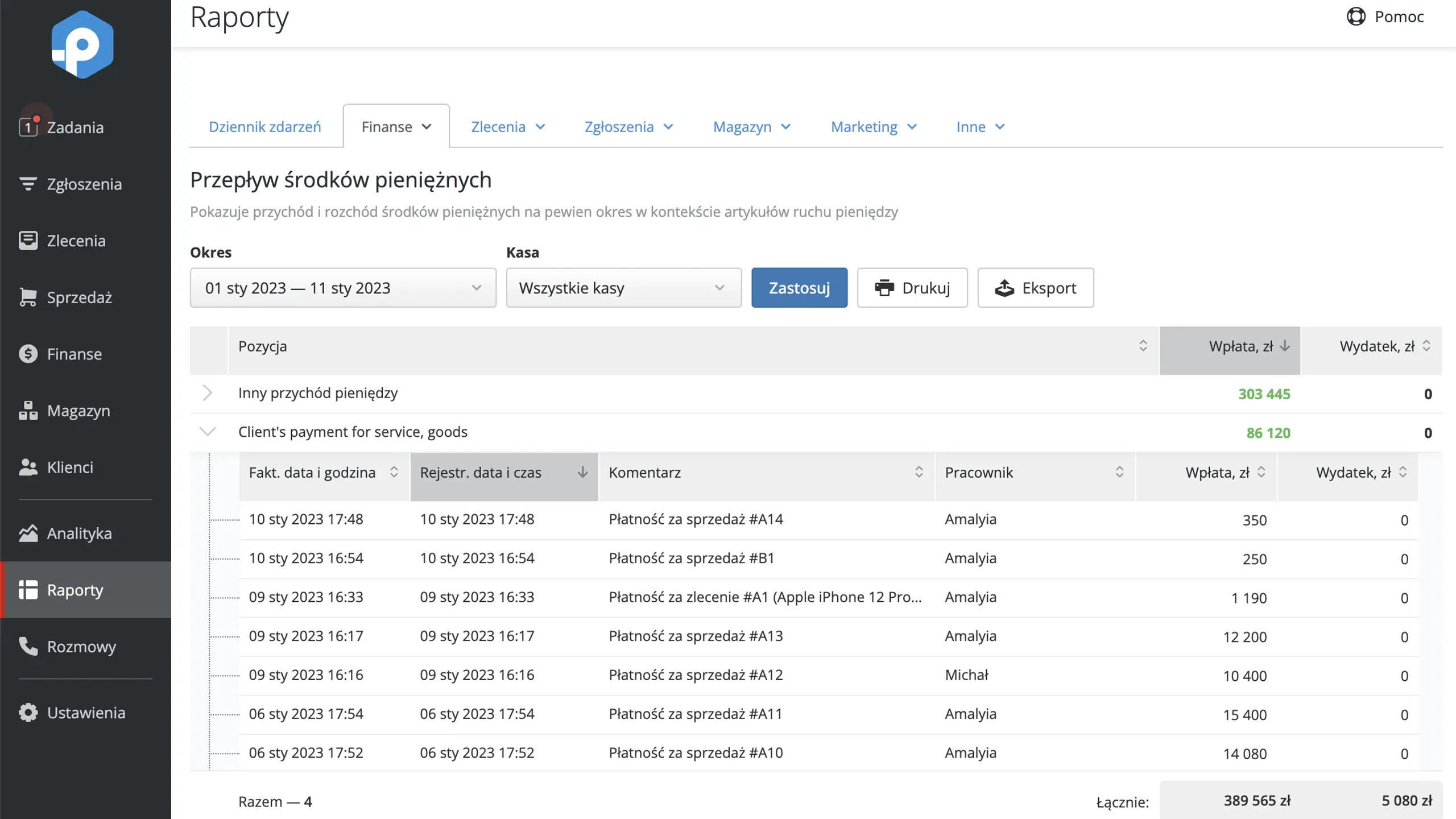Click the 303 445 income amount

click(x=1264, y=394)
